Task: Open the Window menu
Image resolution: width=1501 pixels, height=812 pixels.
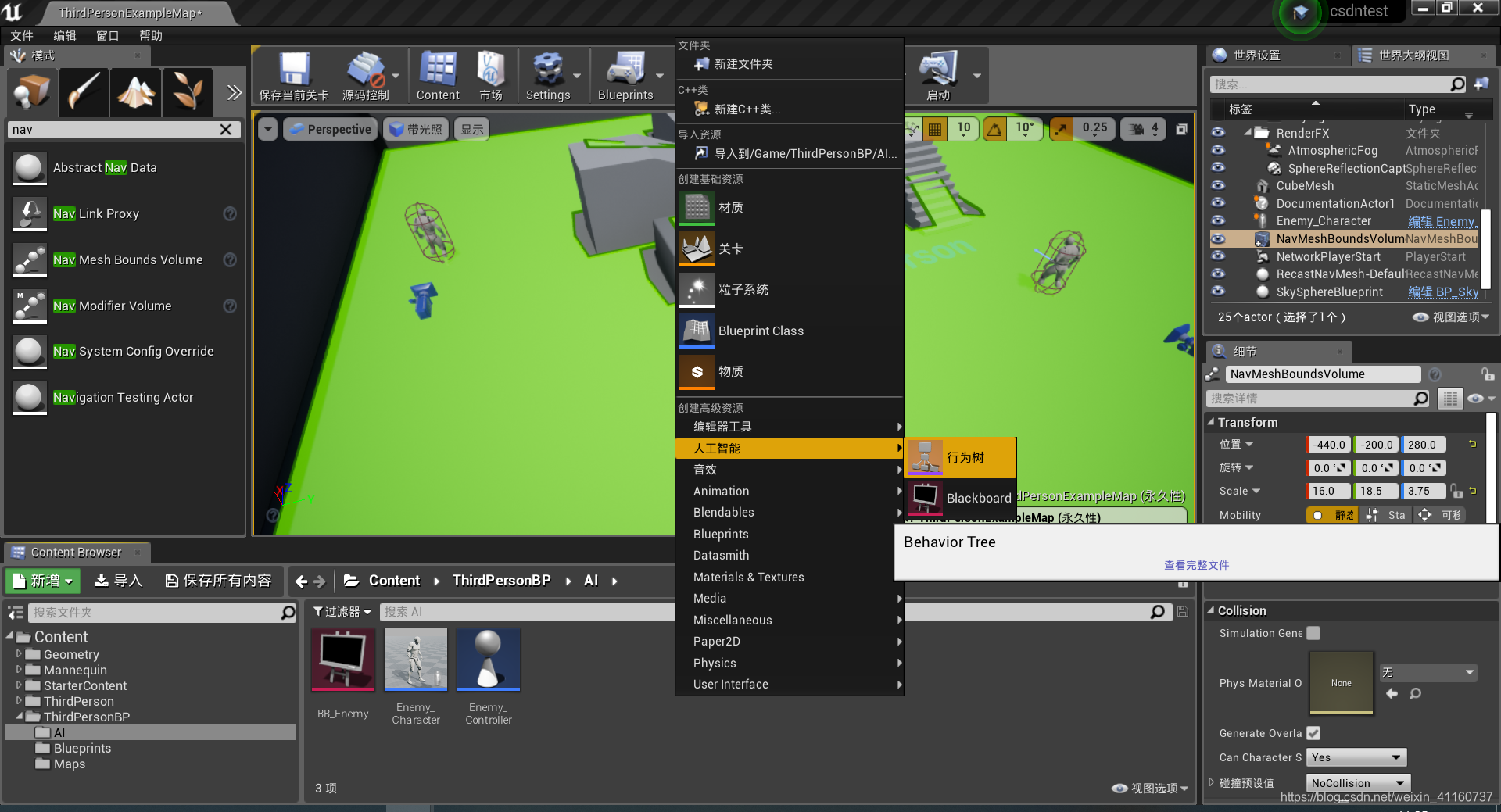Action: (x=107, y=36)
